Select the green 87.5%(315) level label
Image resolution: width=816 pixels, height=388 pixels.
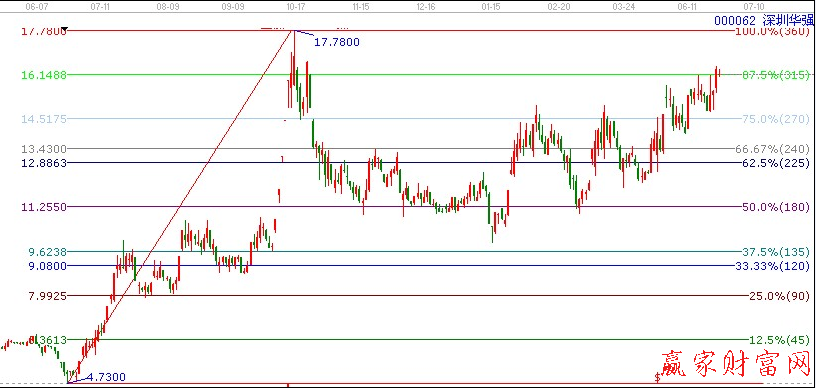pos(775,75)
